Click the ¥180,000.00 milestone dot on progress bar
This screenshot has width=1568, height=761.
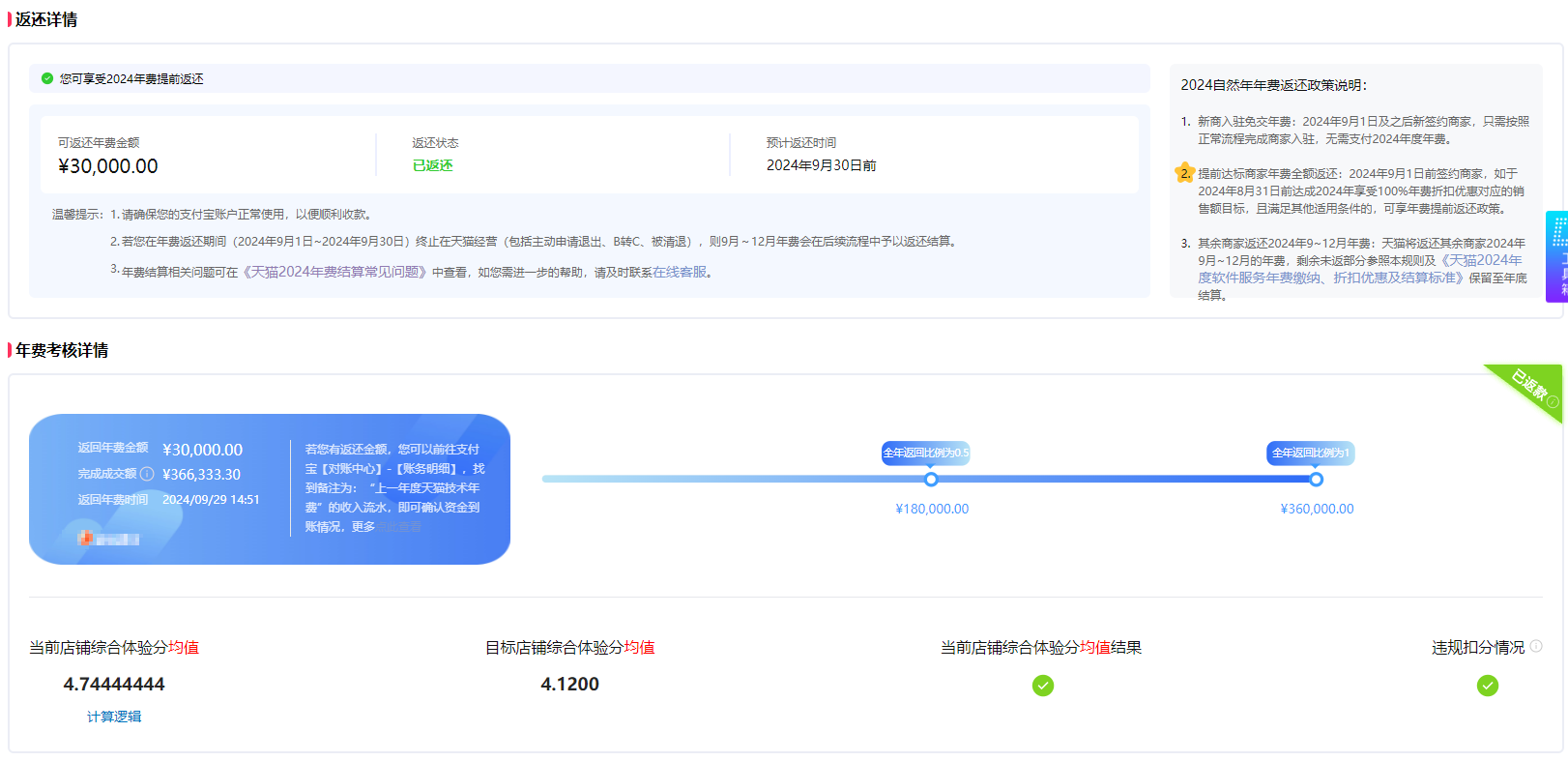coord(931,480)
